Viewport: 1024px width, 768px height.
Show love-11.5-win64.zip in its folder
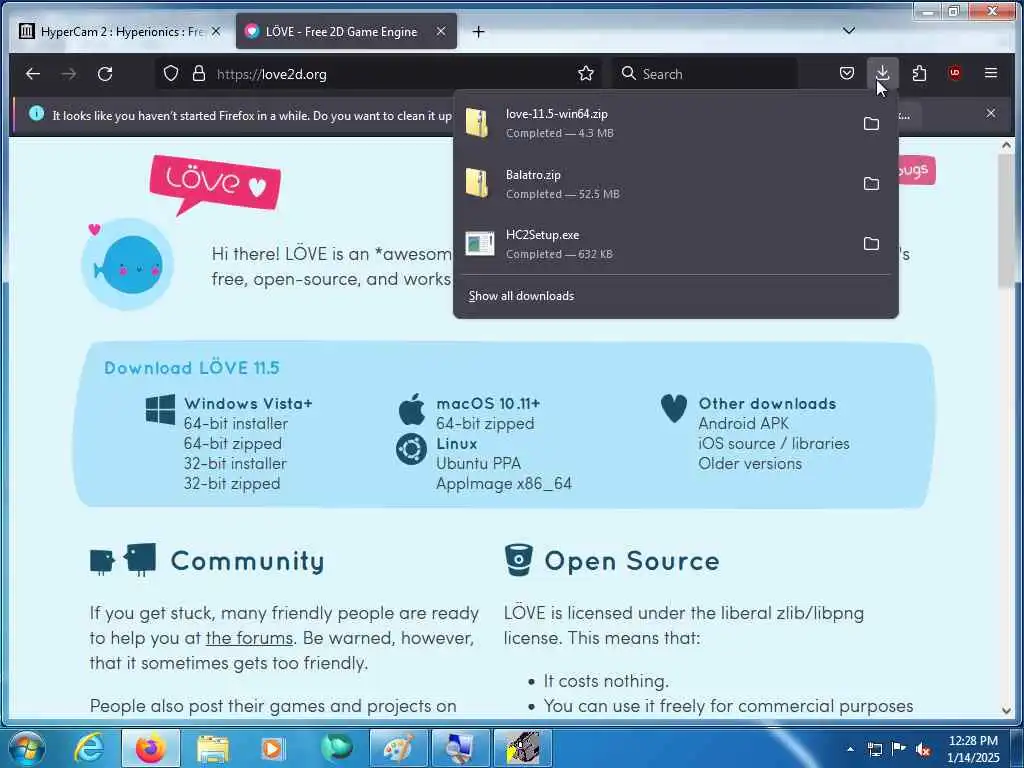coord(871,123)
